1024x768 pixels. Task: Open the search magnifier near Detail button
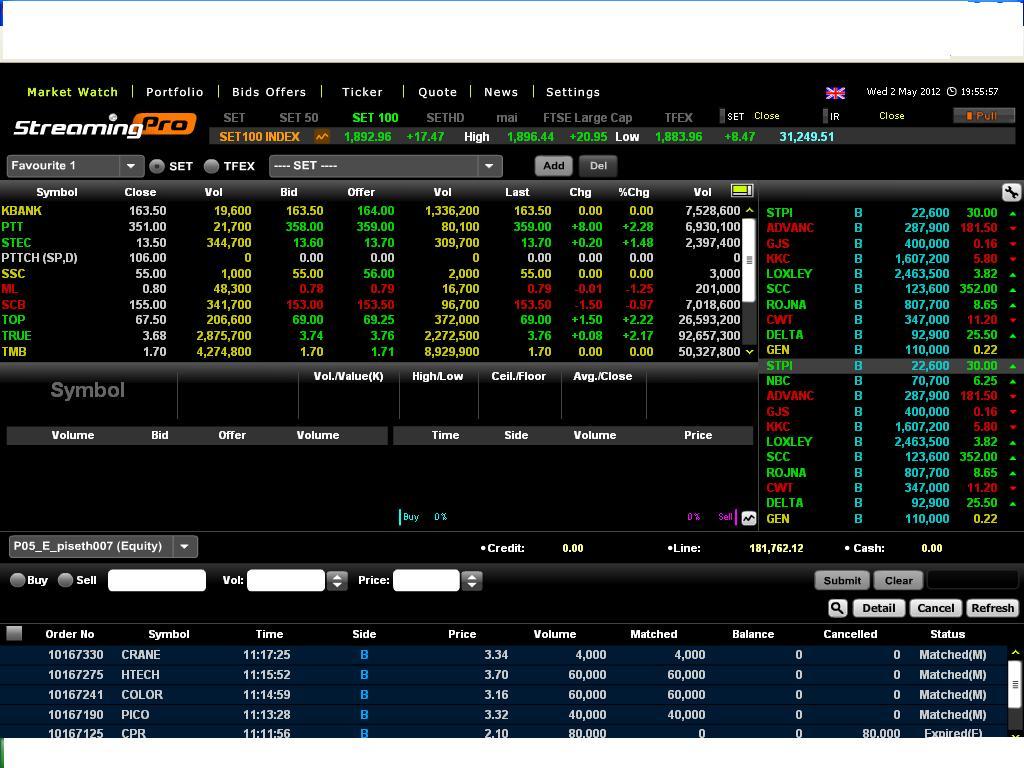point(837,607)
